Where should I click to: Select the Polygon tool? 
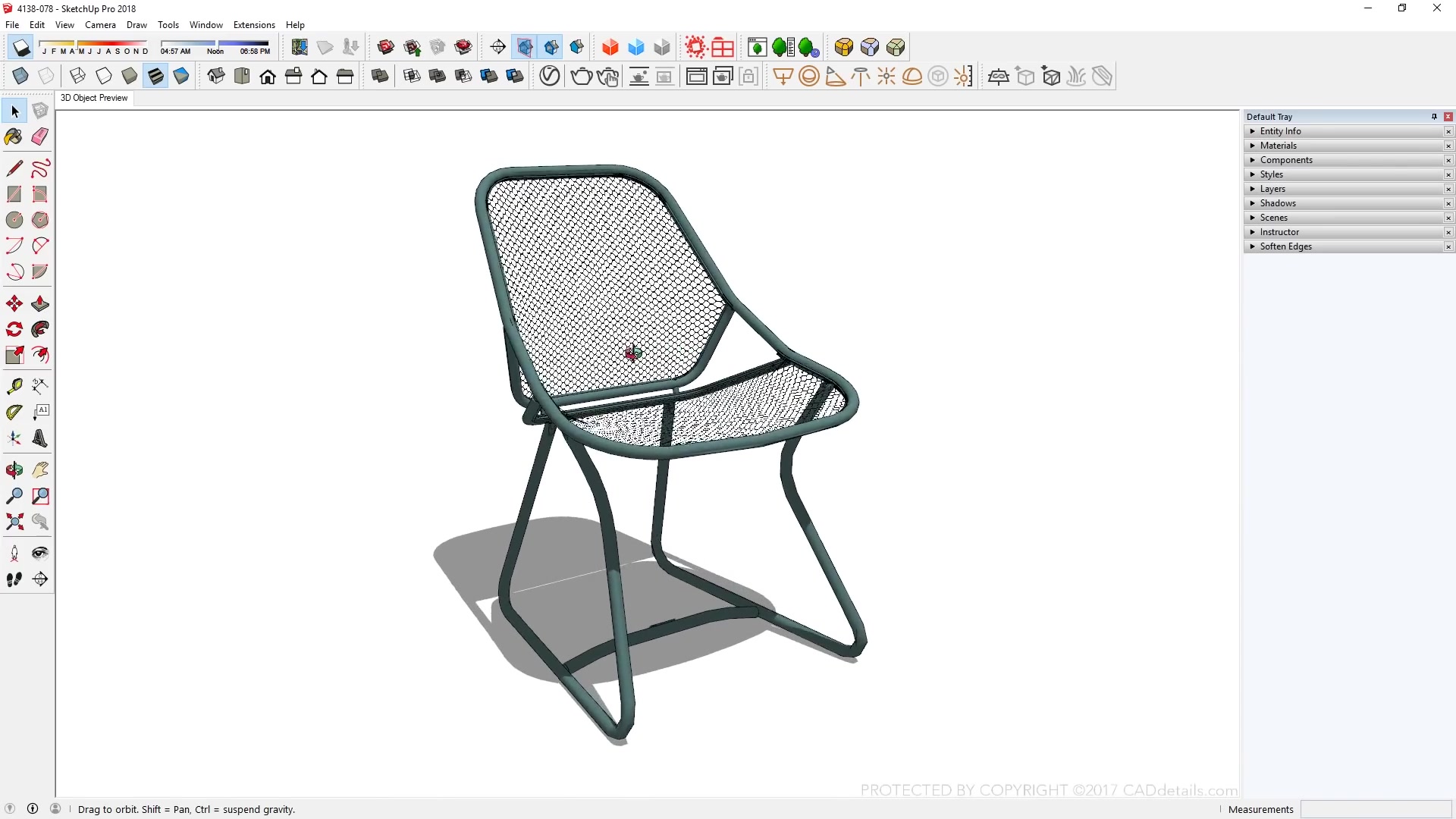coord(40,220)
